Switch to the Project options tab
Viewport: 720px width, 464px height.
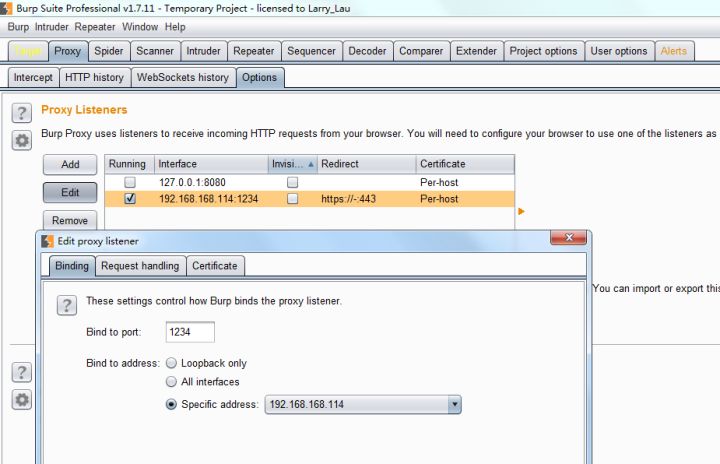click(x=544, y=51)
